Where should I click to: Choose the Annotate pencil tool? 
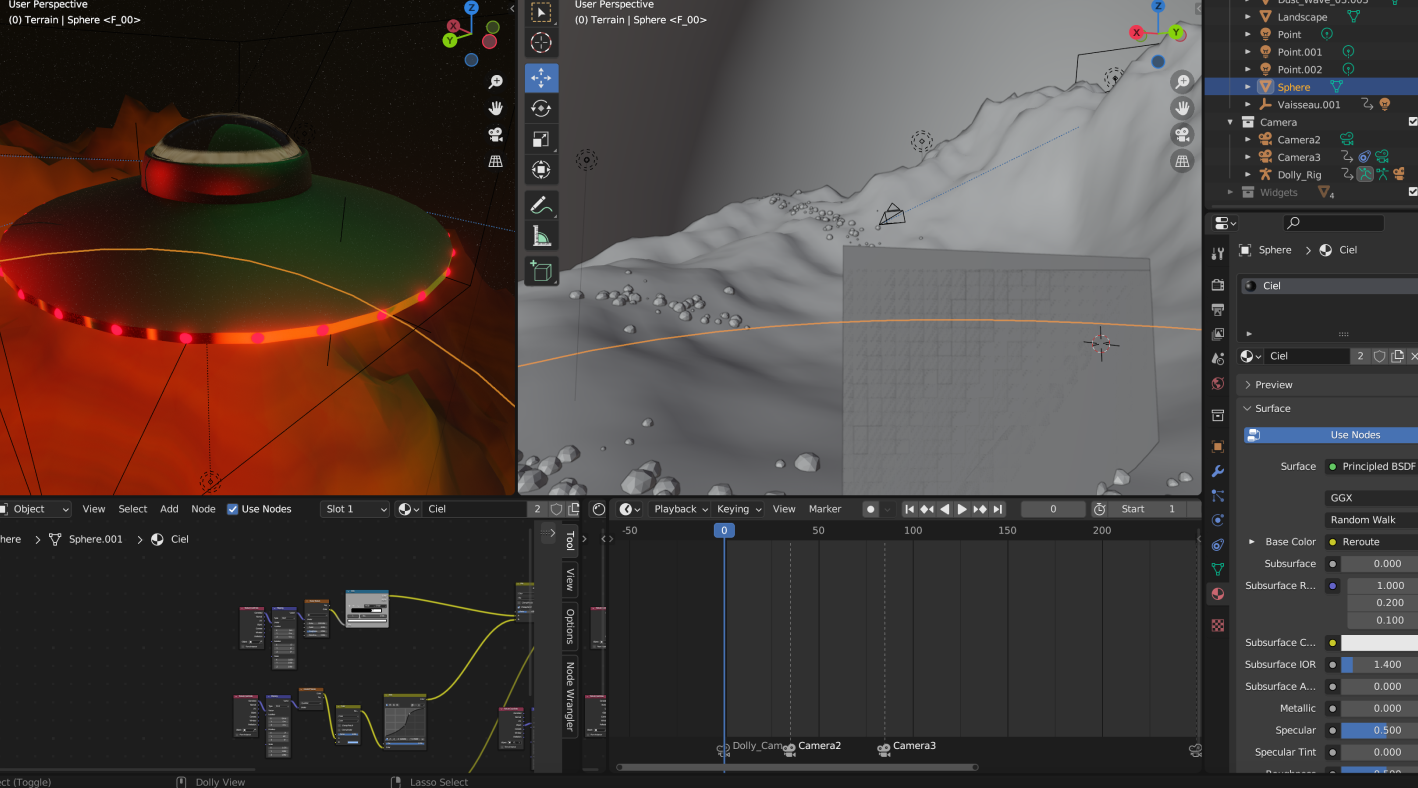click(x=541, y=205)
